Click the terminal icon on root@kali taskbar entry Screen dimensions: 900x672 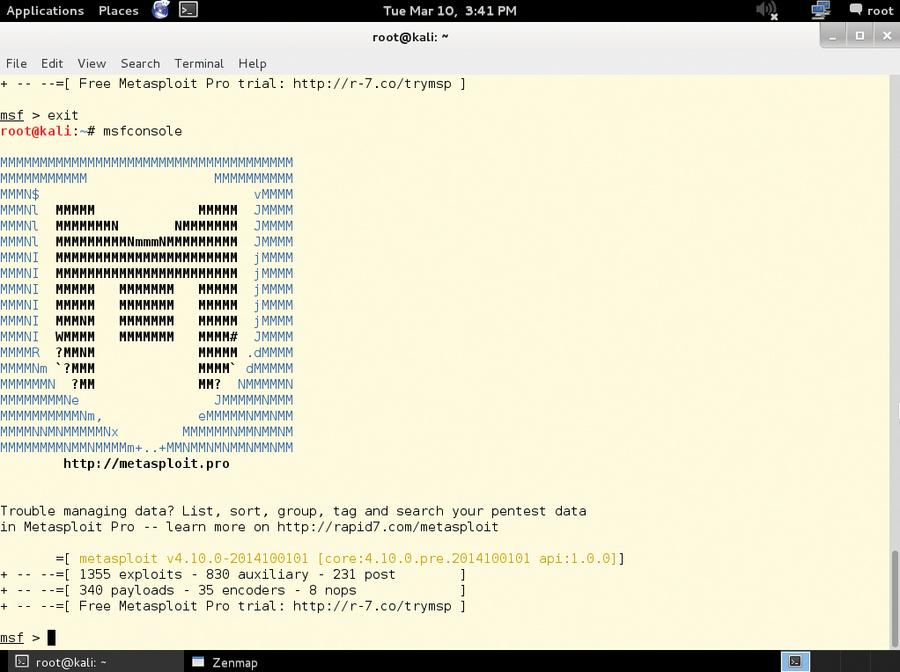(22, 662)
